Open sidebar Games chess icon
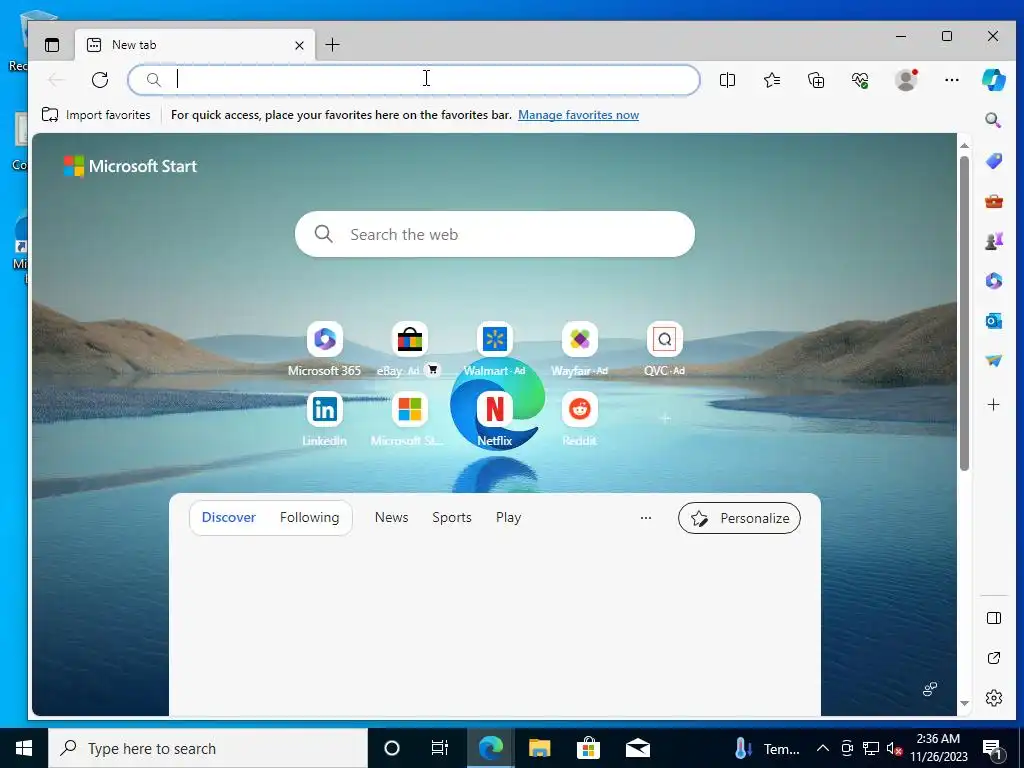The height and width of the screenshot is (768, 1024). (993, 241)
